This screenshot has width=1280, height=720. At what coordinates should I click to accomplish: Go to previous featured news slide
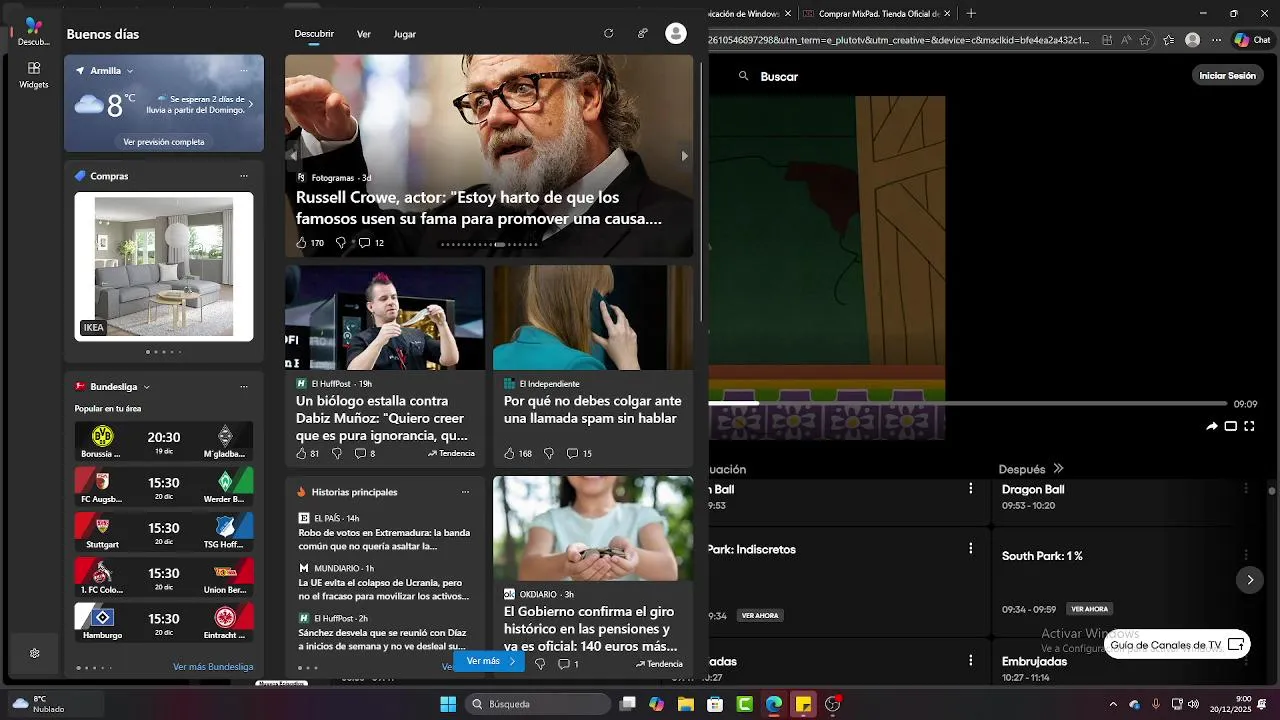click(x=293, y=156)
